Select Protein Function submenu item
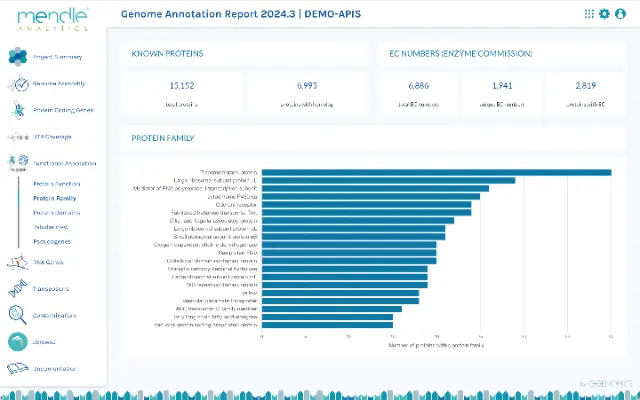Image resolution: width=640 pixels, height=400 pixels. [55, 184]
